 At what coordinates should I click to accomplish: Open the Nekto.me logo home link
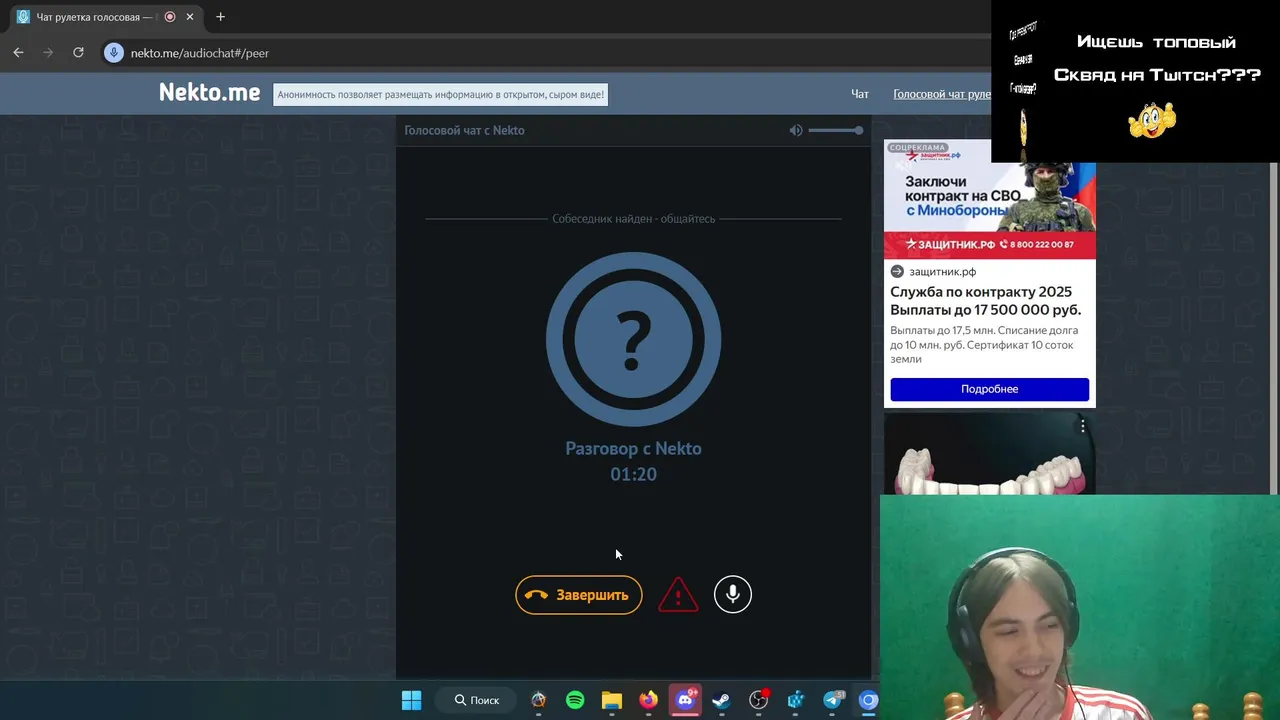[209, 93]
